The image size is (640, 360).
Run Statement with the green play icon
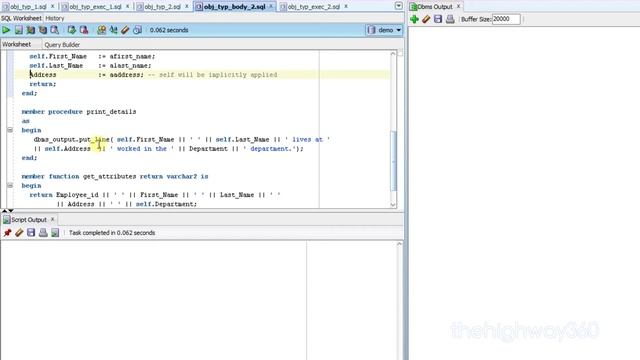pos(6,30)
